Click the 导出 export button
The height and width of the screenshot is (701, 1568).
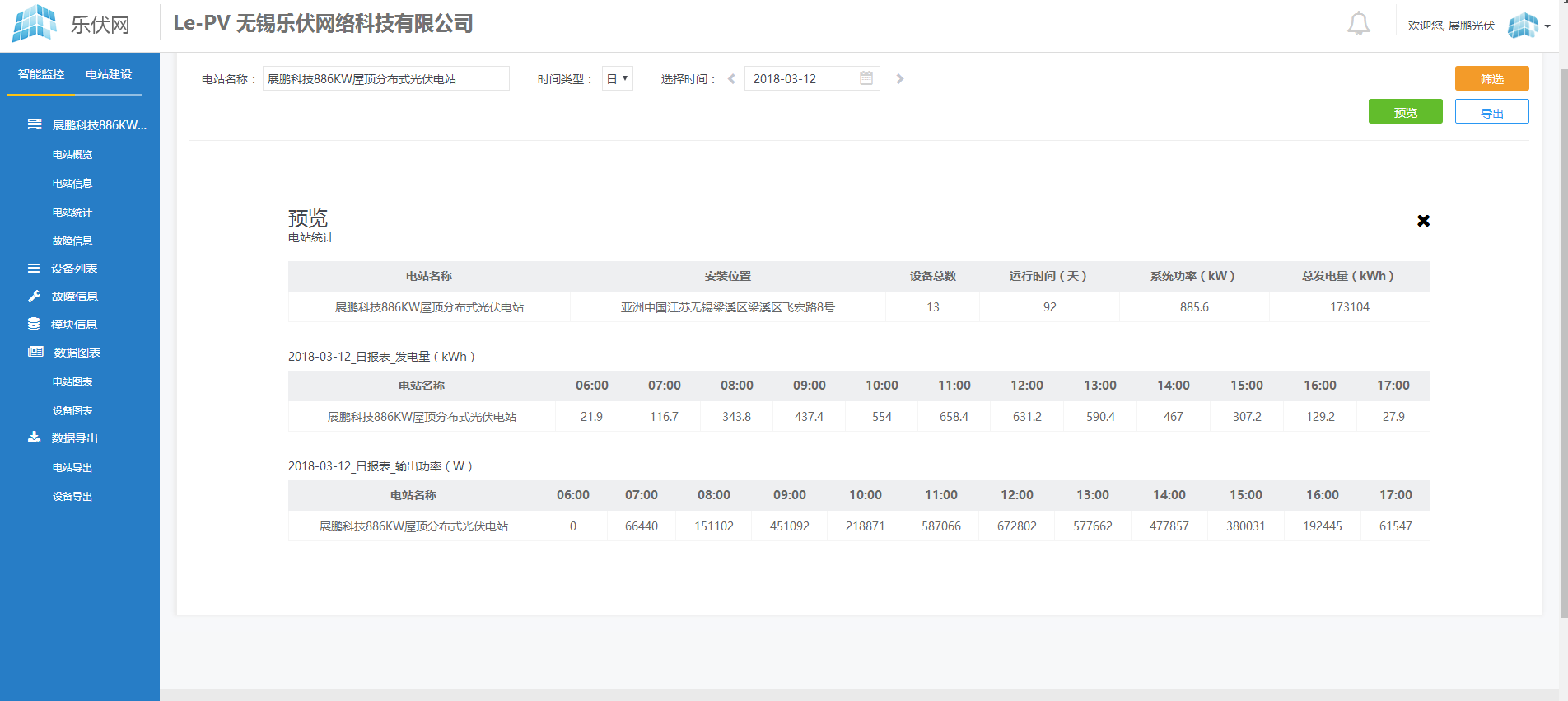[1491, 112]
